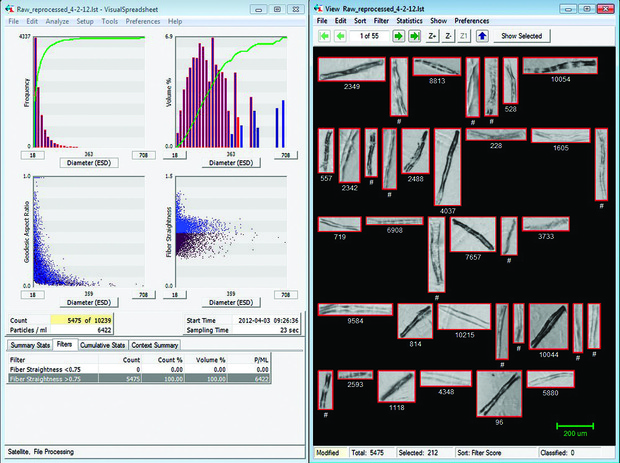This screenshot has width=620, height=463.
Task: Go to the first page of particle images
Action: point(324,36)
